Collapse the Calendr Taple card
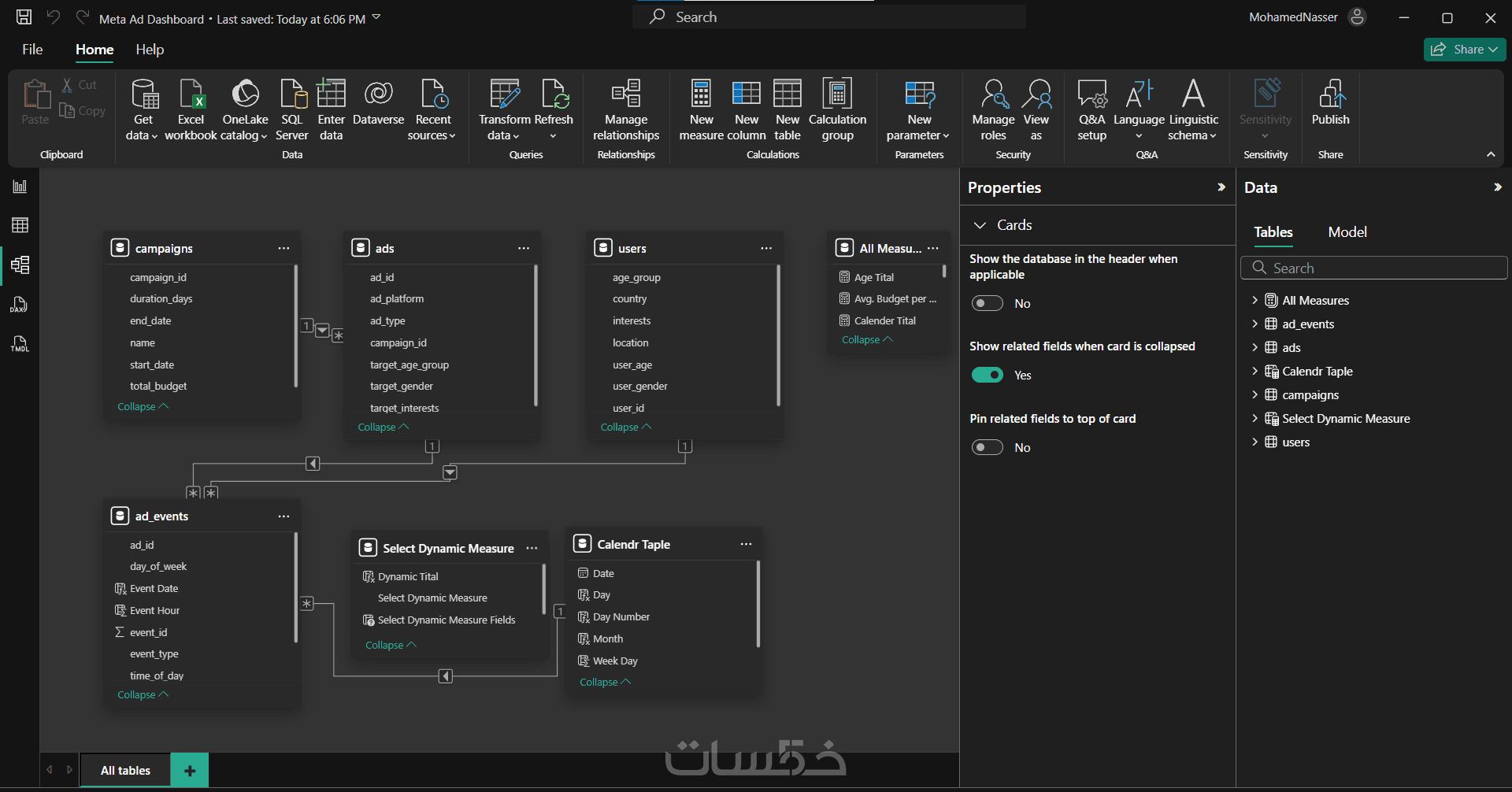 (x=606, y=683)
